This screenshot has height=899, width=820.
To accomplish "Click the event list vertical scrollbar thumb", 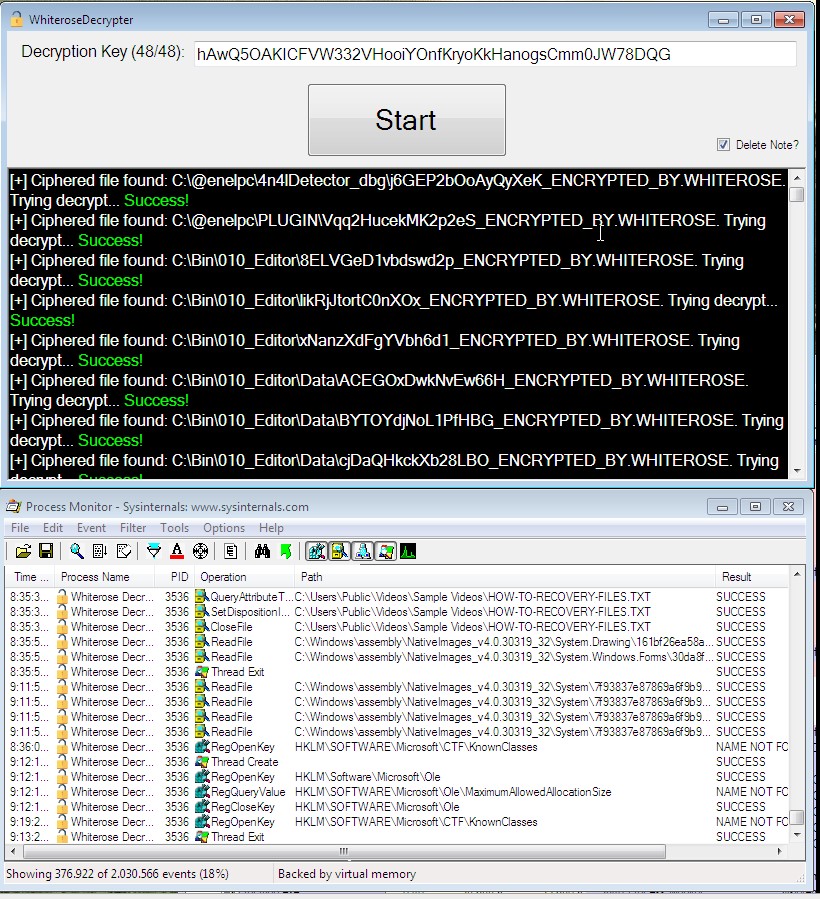I will tap(796, 816).
